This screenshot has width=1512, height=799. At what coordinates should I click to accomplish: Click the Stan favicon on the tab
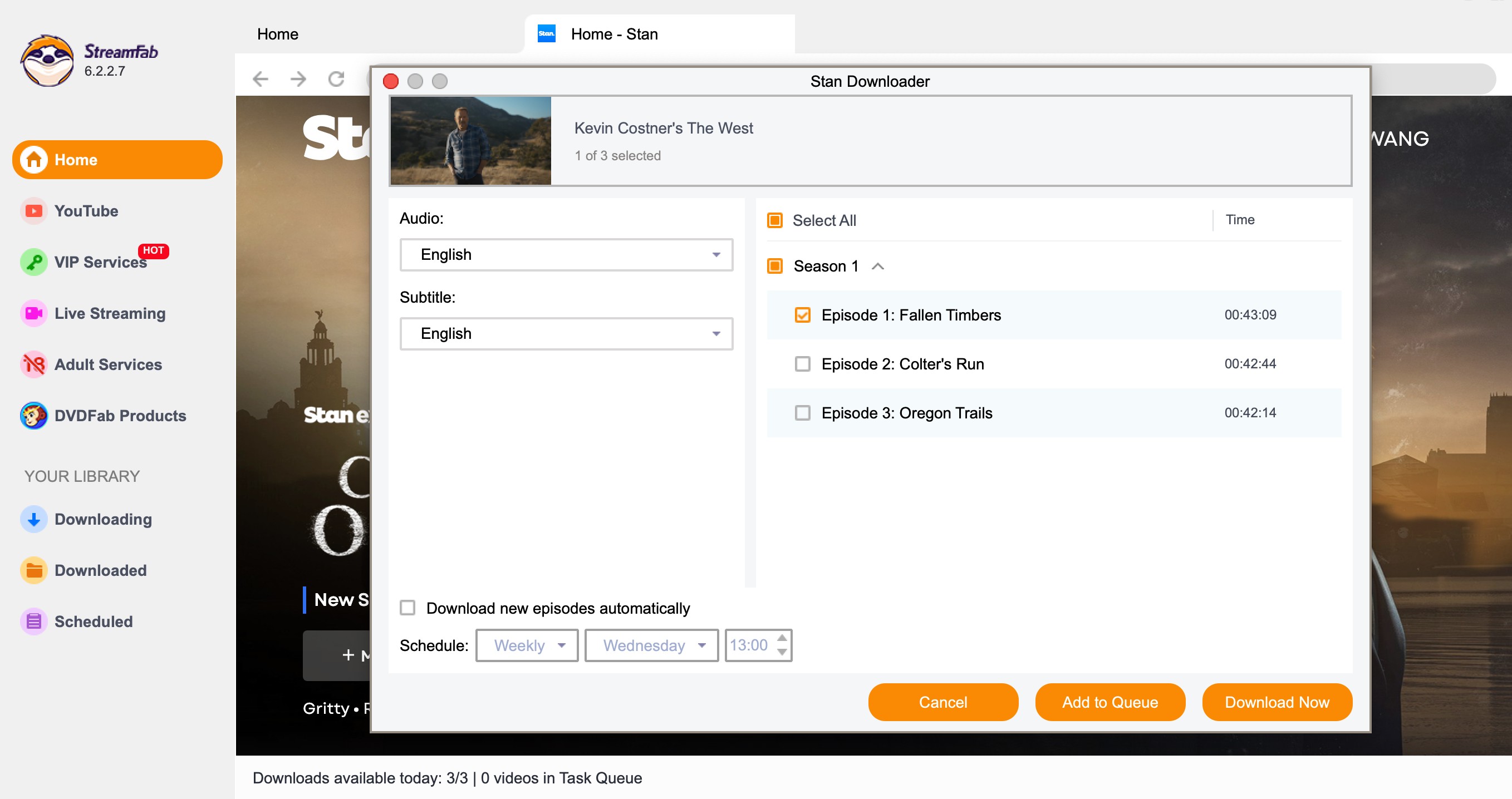click(547, 33)
